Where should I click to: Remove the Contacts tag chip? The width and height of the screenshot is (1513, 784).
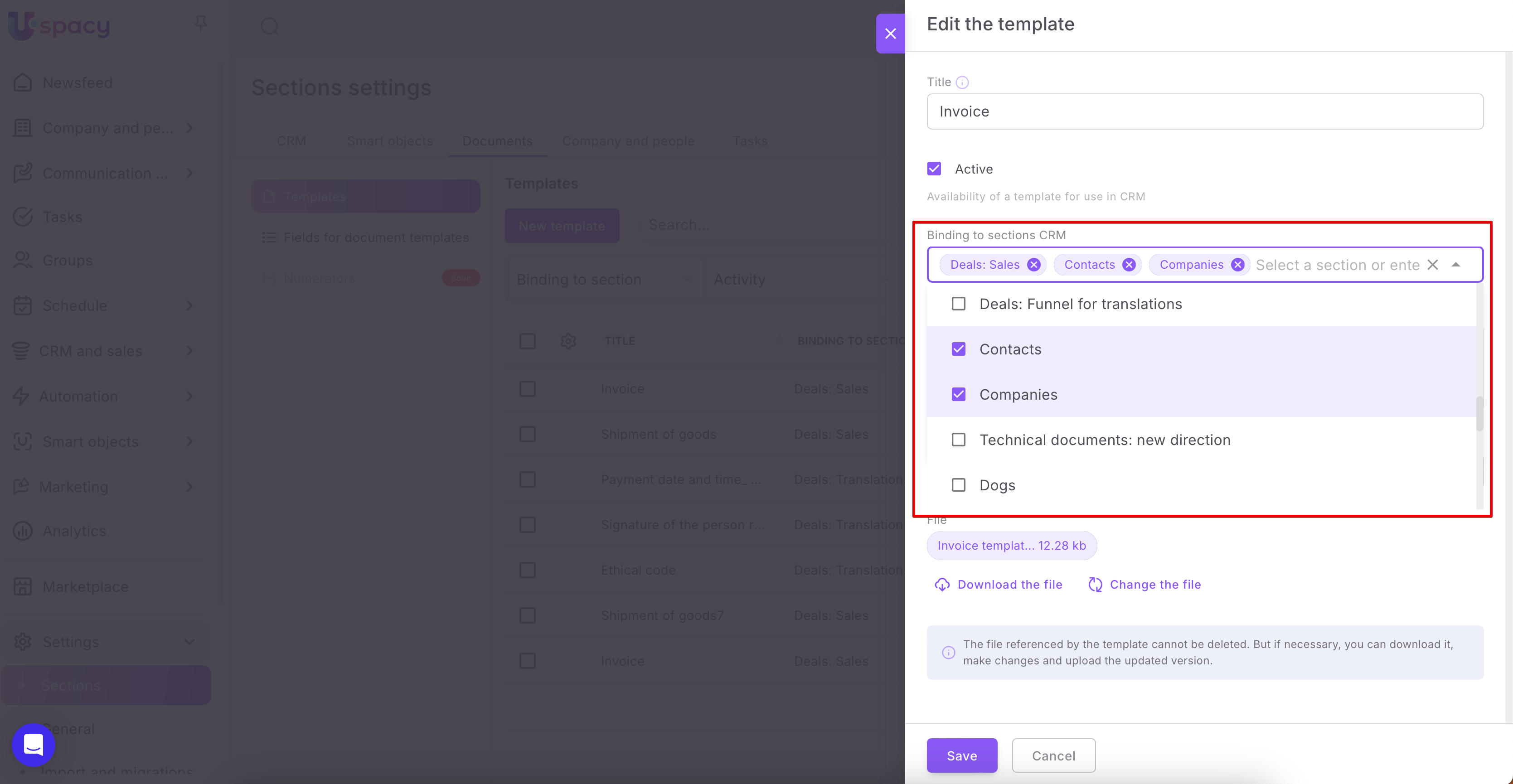(1129, 265)
